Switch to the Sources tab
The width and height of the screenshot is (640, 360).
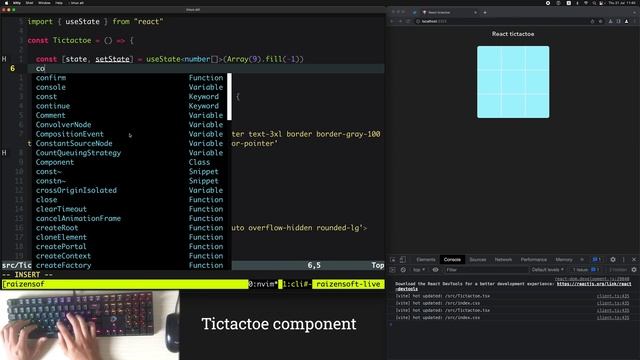coord(478,260)
